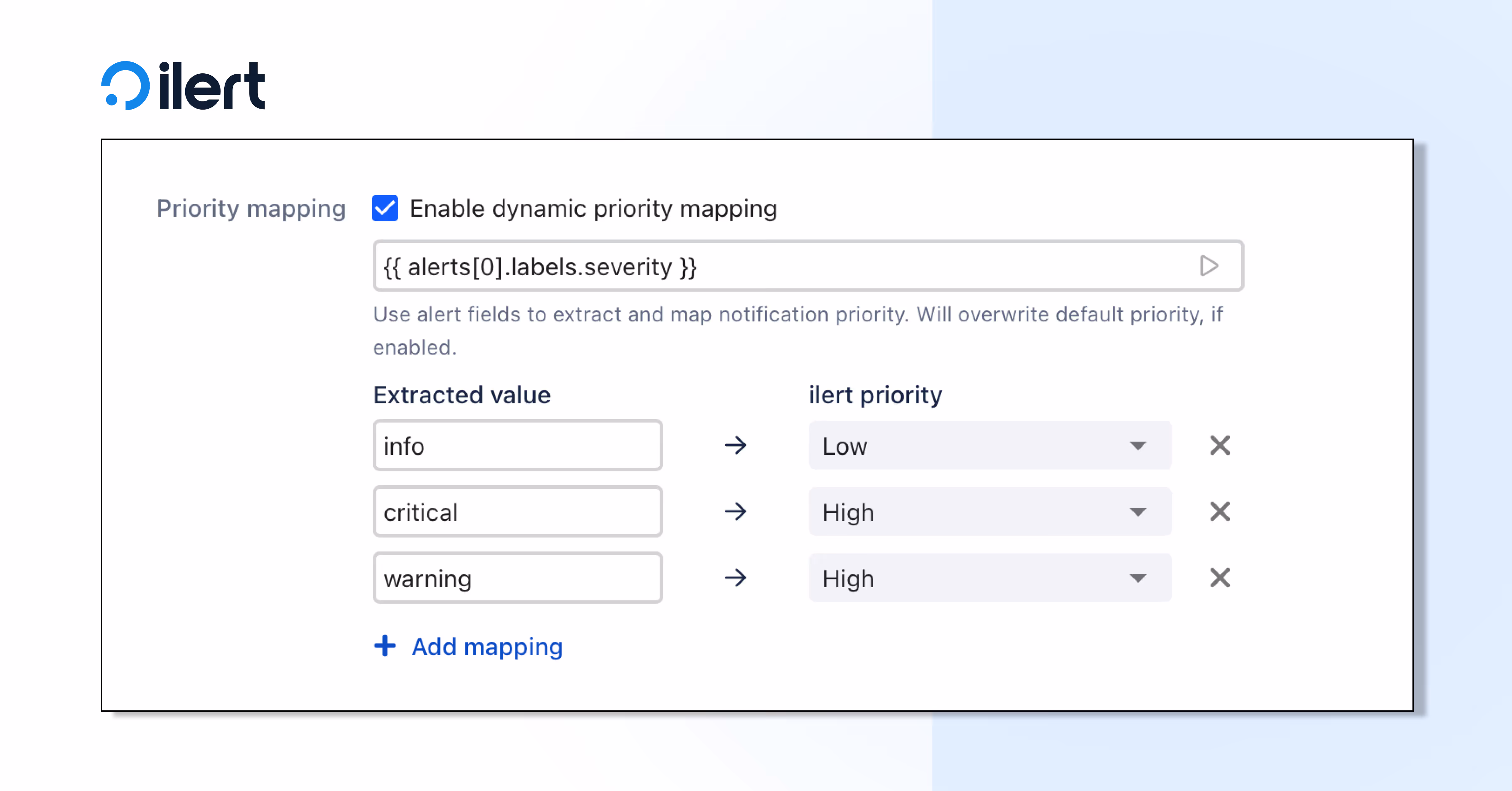Click arrow icon next to info value
Screen dimensions: 1512x791
tap(735, 445)
